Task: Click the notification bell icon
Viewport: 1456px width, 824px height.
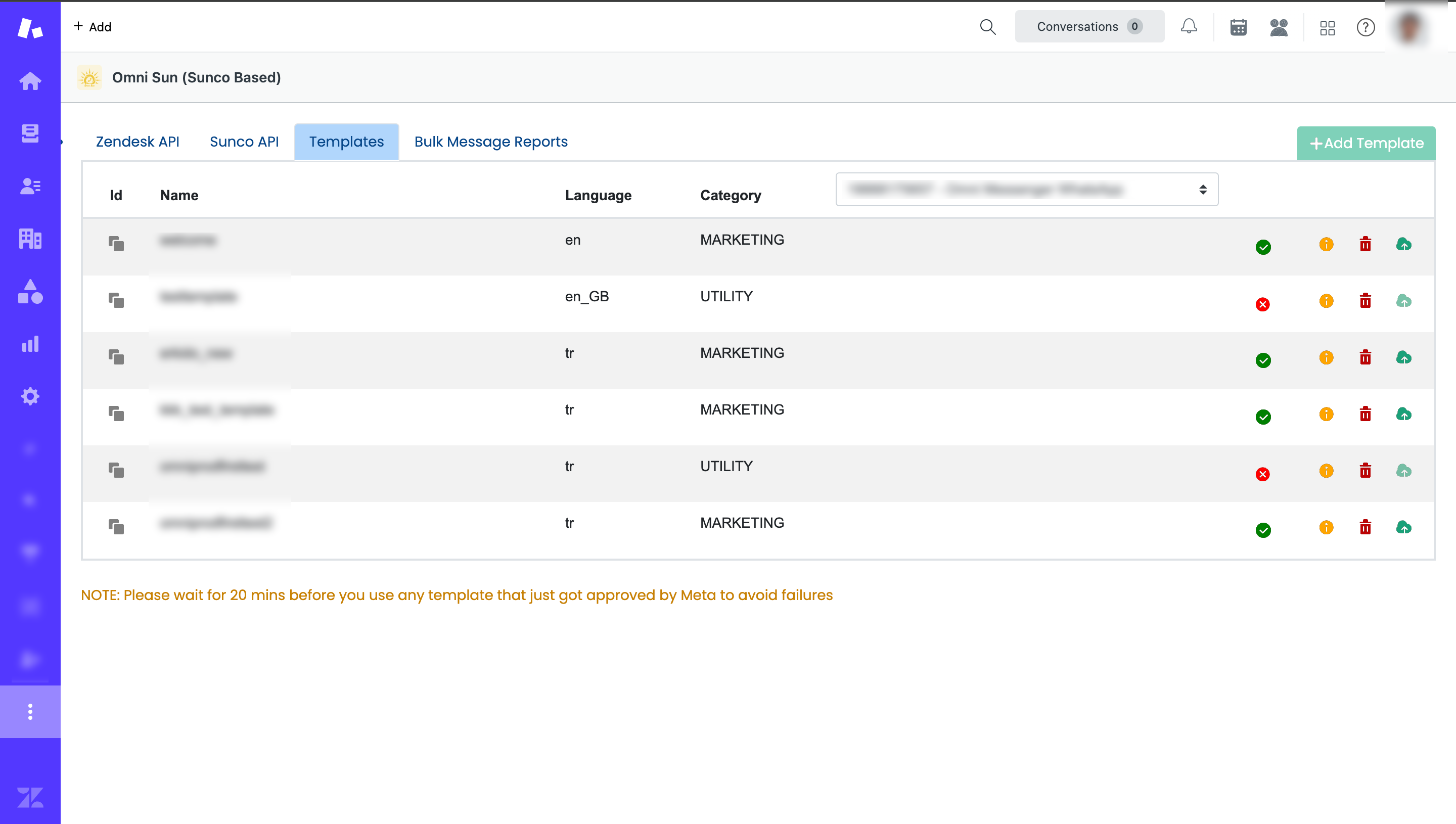Action: coord(1189,26)
